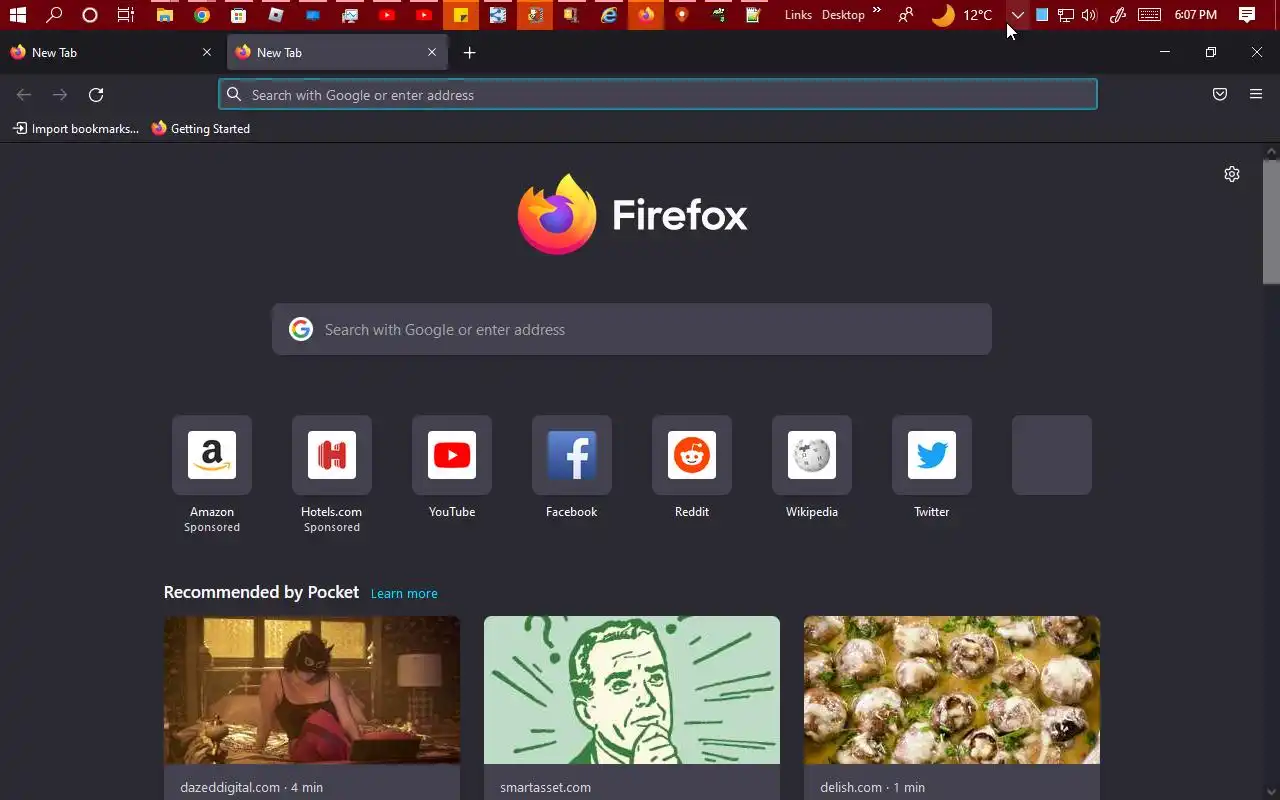Personalize new tab via gear icon
Screen dimensions: 1280x800
(1232, 174)
